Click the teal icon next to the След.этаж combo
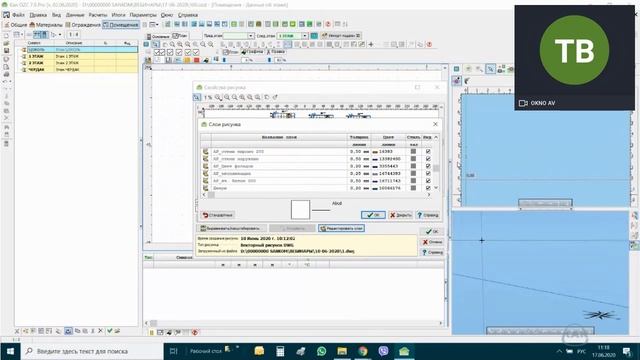 (314, 36)
